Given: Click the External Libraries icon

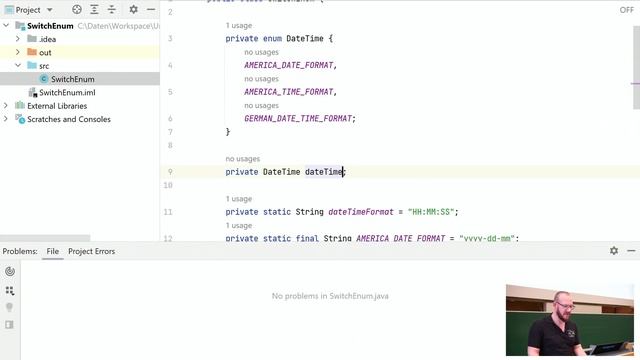Looking at the screenshot, I should tap(20, 106).
